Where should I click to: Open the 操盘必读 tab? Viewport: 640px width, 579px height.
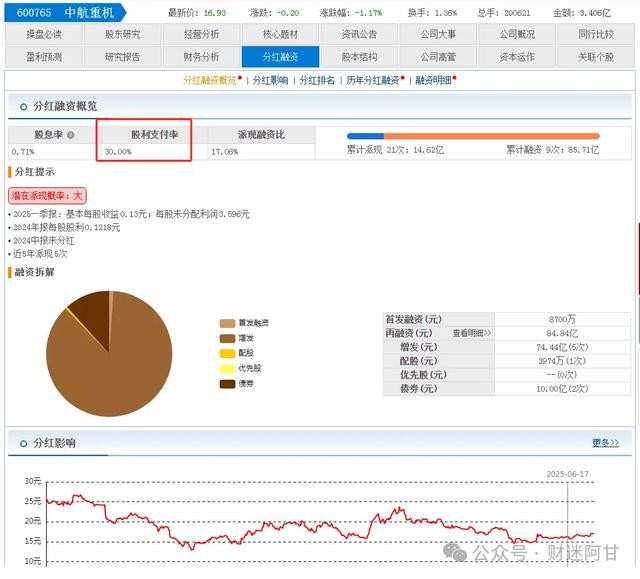point(44,34)
